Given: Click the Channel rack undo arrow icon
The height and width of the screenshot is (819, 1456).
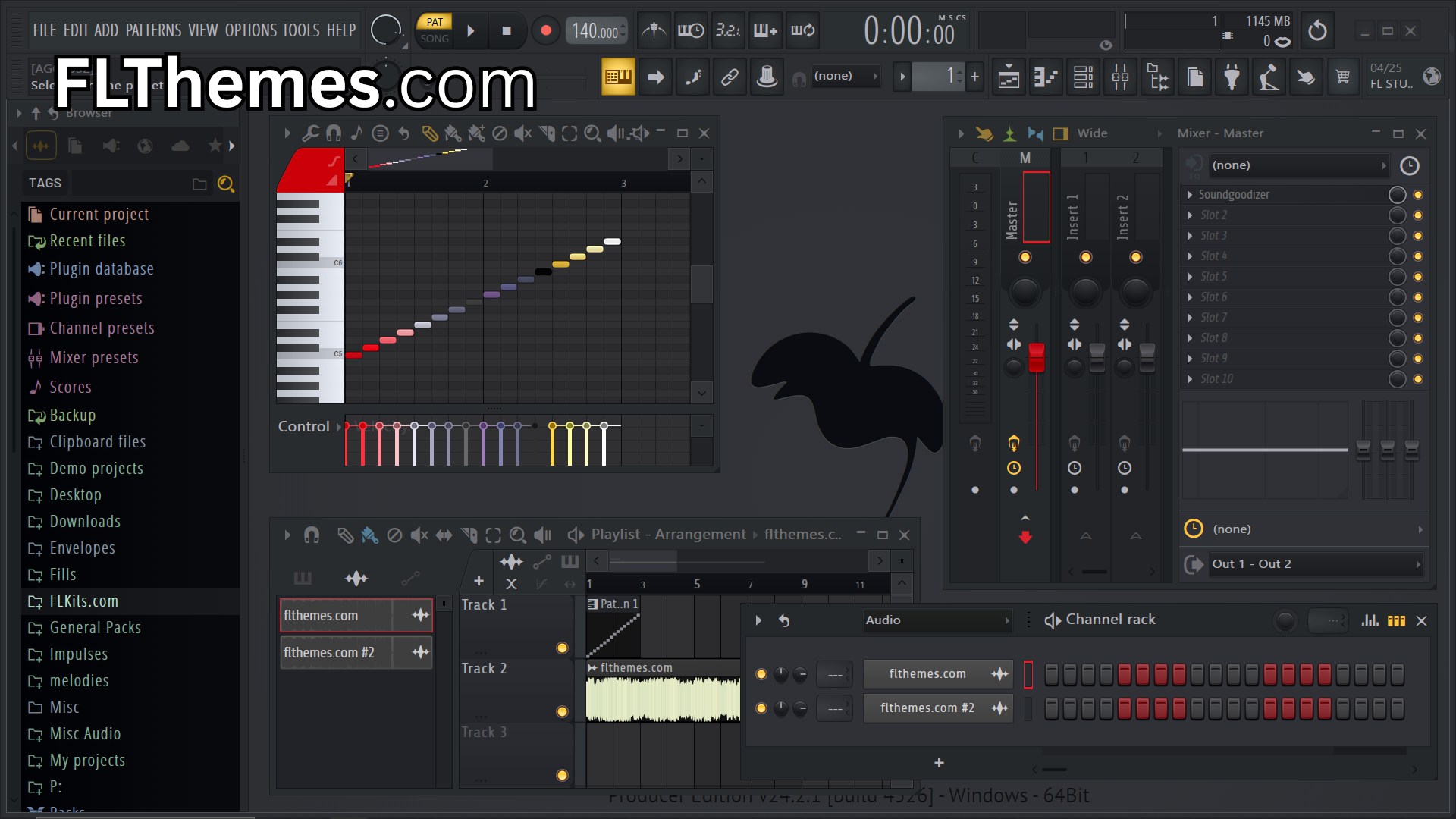Looking at the screenshot, I should point(784,620).
